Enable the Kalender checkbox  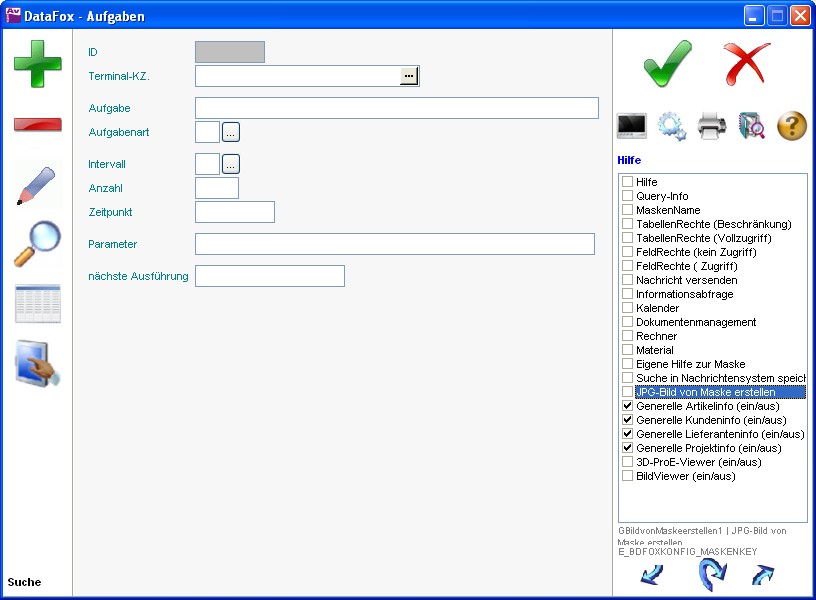coord(628,308)
